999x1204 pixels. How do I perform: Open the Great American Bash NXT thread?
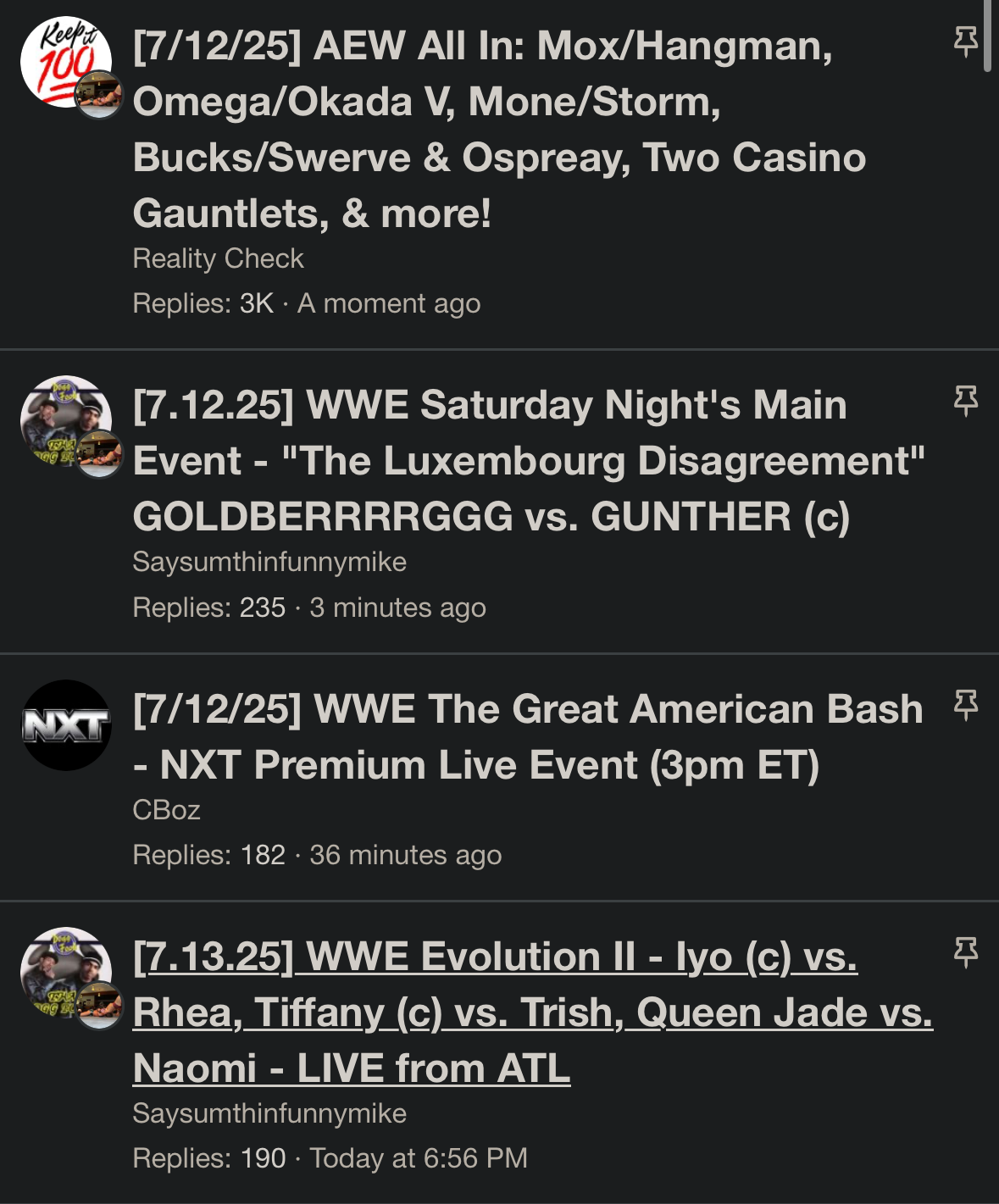pyautogui.click(x=527, y=737)
